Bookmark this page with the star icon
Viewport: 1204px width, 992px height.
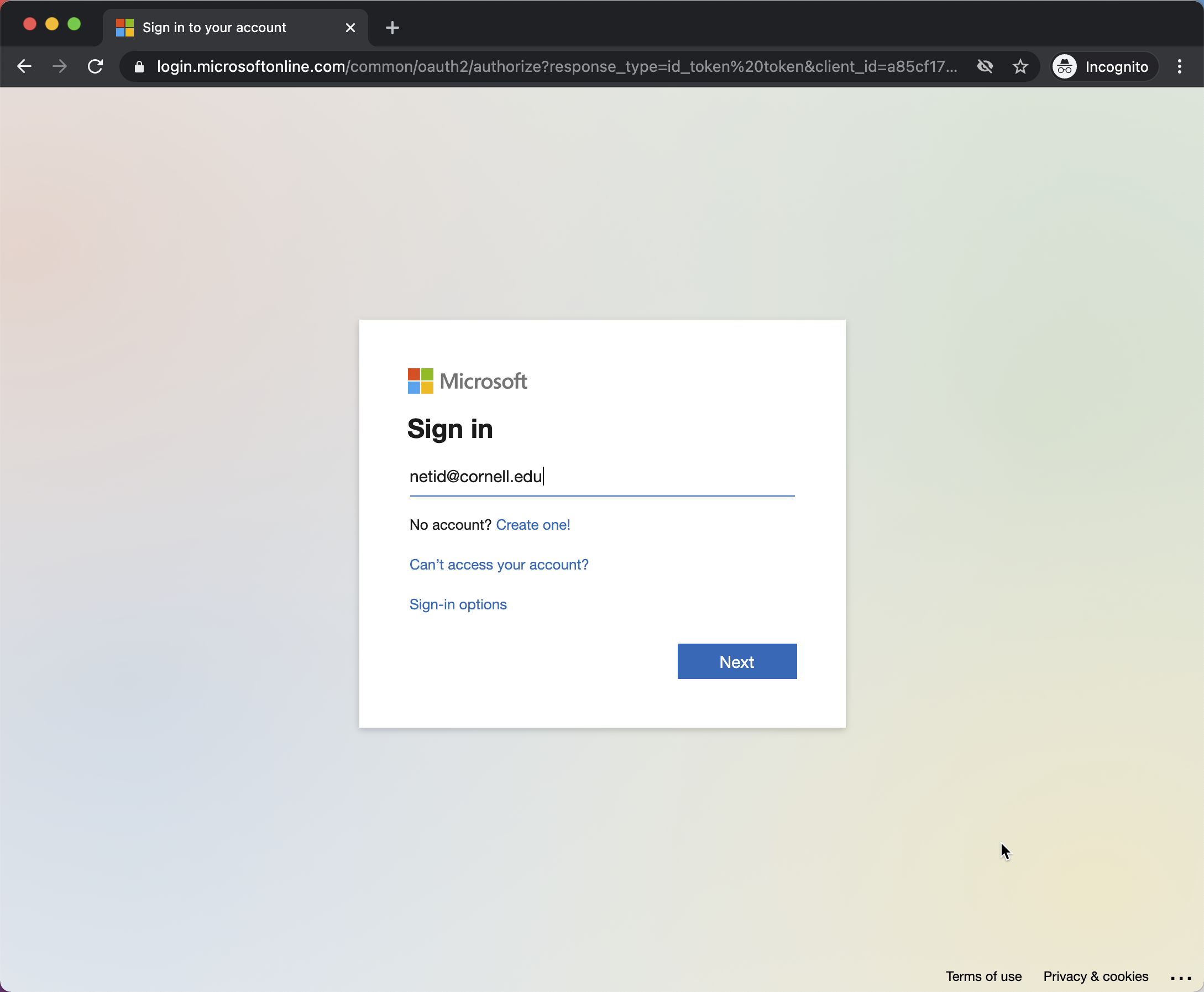coord(1020,67)
